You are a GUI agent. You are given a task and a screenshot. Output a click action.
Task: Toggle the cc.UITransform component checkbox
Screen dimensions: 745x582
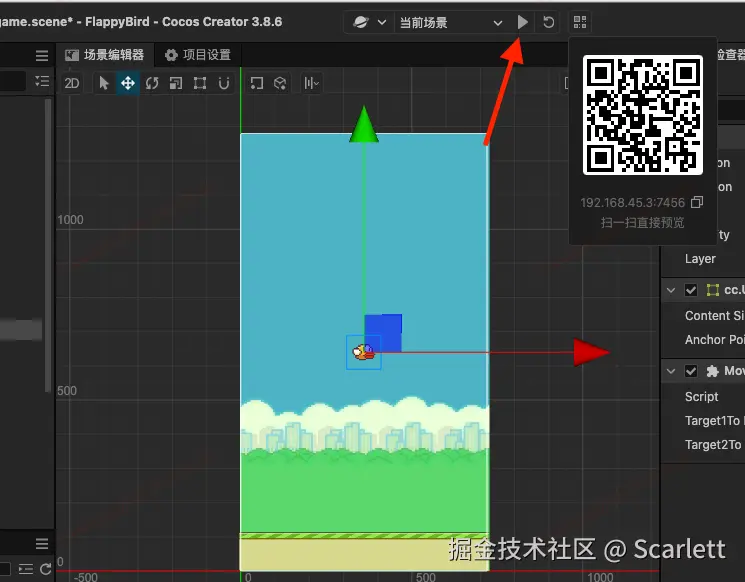point(691,290)
